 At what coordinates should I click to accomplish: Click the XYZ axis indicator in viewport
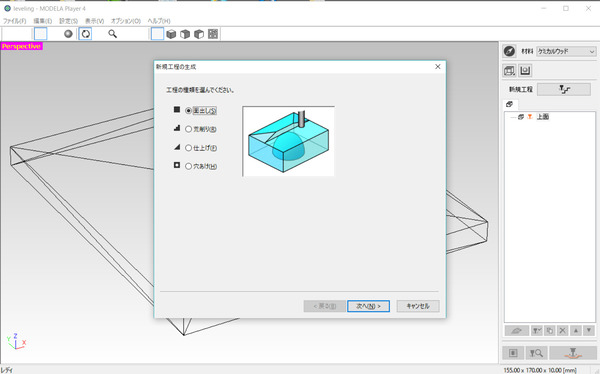click(16, 341)
